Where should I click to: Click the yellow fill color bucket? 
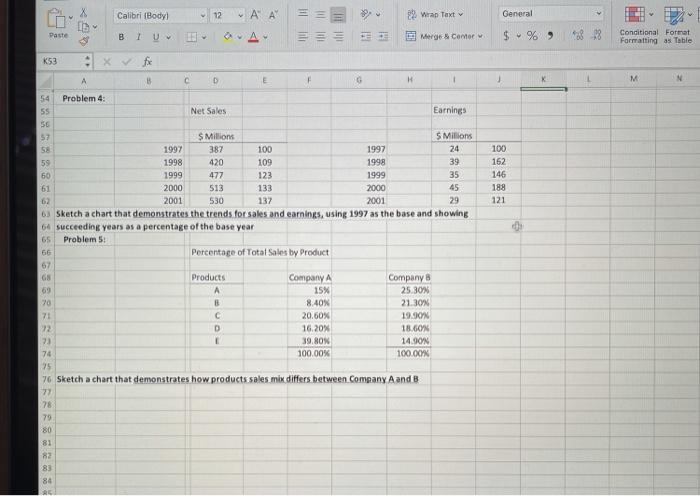(228, 37)
